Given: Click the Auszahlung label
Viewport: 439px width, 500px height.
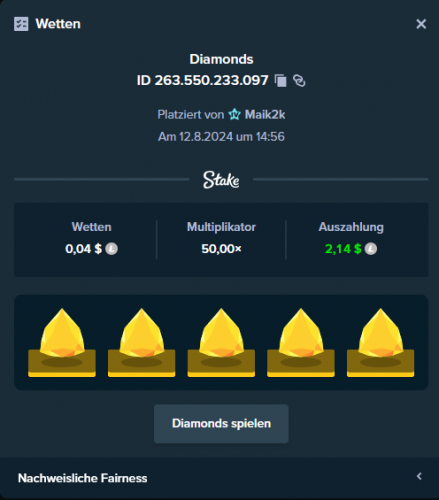Looking at the screenshot, I should [x=351, y=227].
